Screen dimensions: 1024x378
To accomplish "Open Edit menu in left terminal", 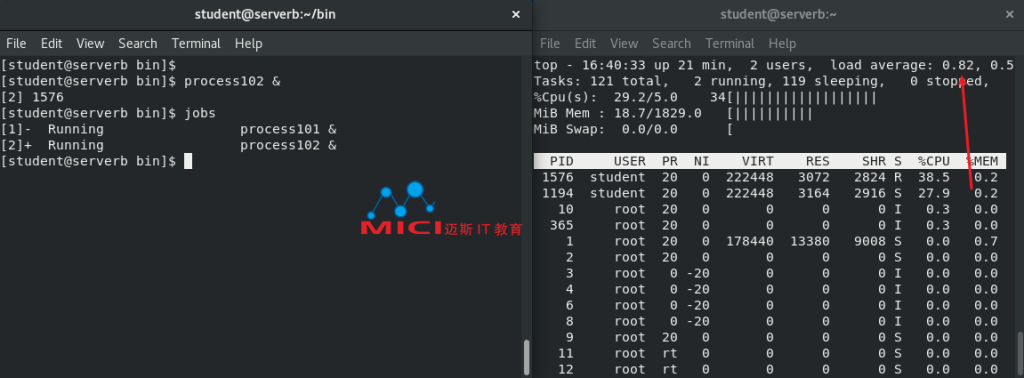I will coord(52,44).
